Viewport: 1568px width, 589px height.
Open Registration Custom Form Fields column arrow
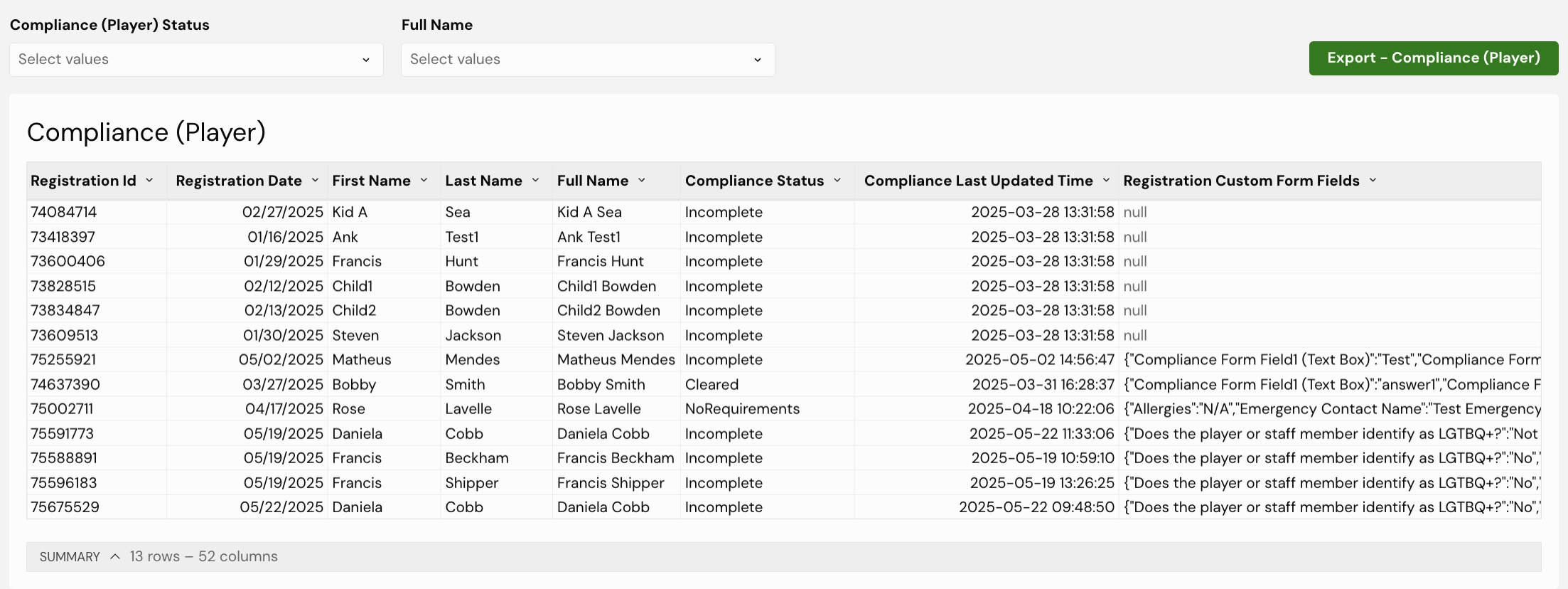tap(1373, 181)
